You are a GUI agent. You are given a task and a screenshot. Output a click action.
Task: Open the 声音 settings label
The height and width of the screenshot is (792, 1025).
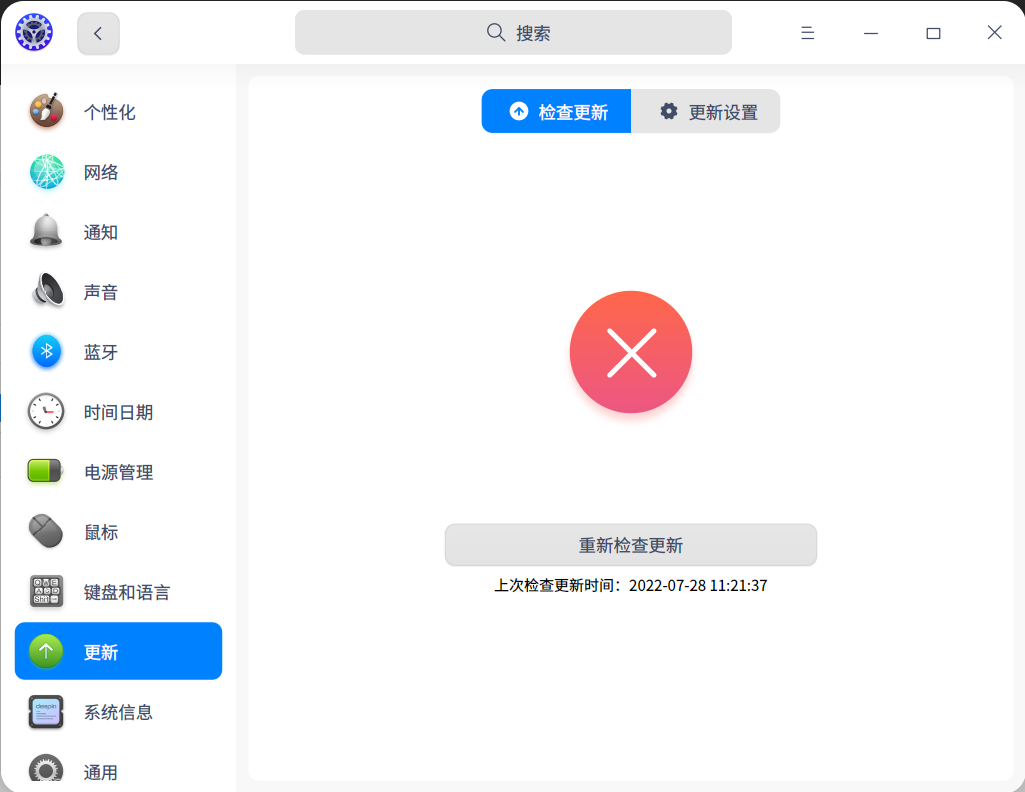click(101, 292)
